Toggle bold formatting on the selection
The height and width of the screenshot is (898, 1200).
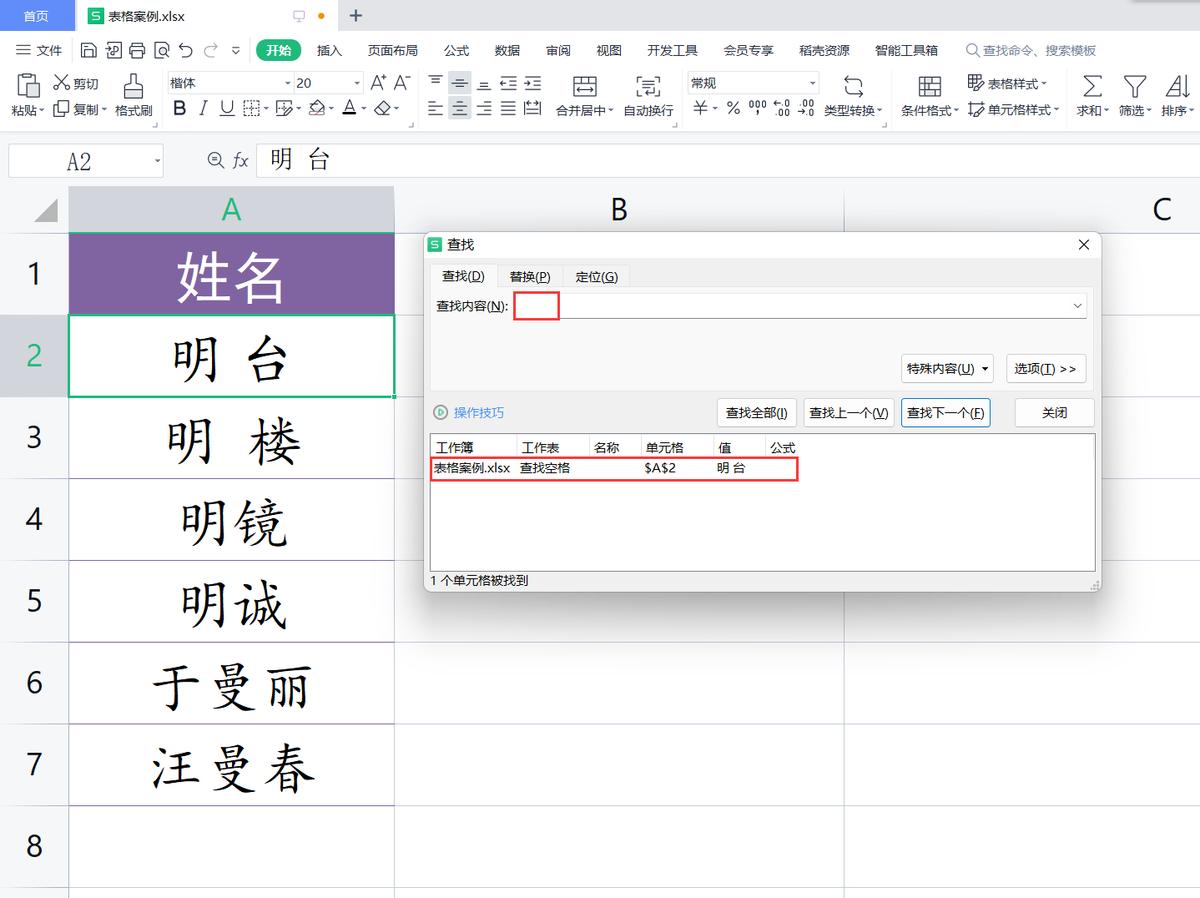tap(180, 108)
